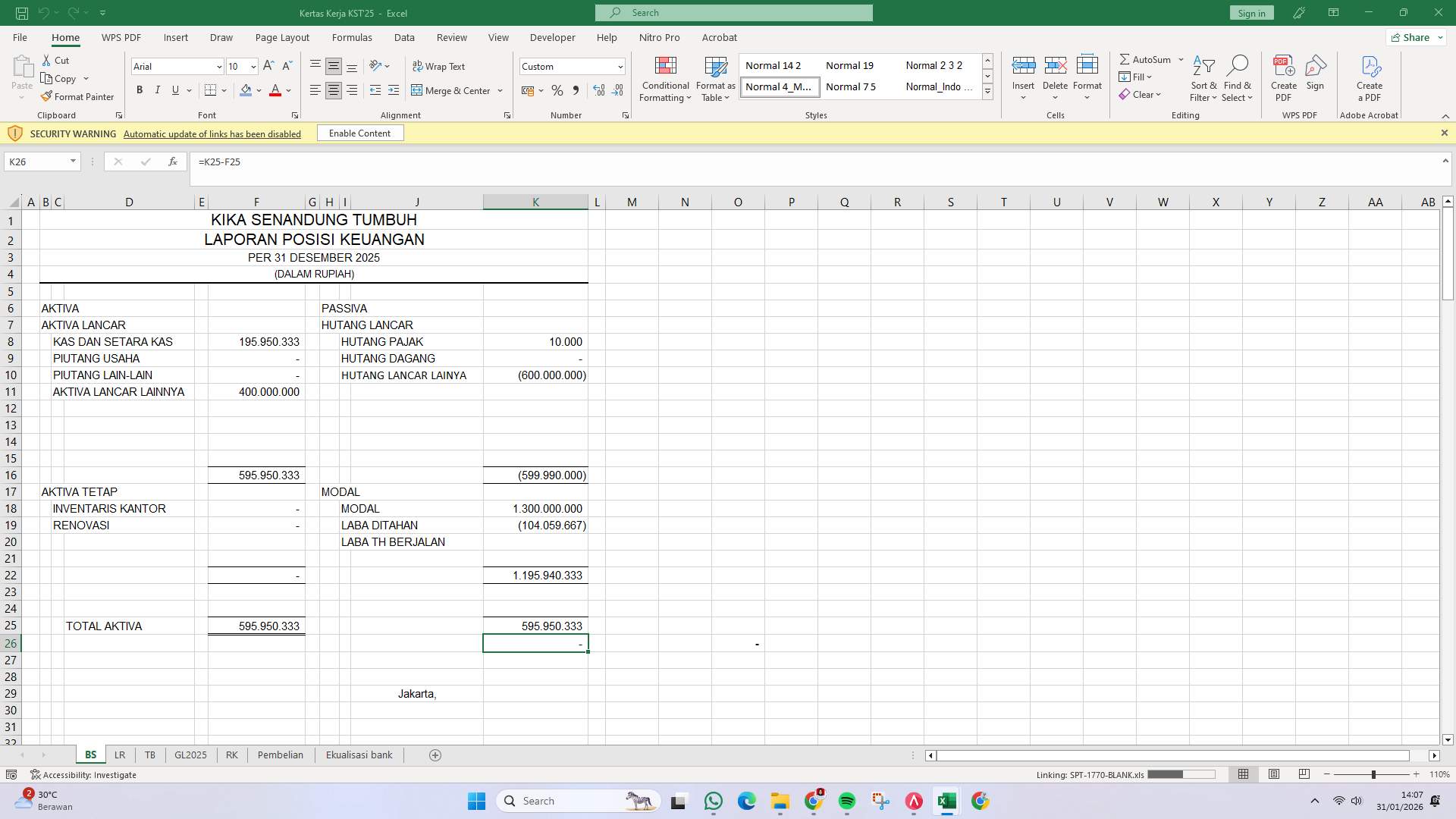Click Find & Select
The height and width of the screenshot is (819, 1456).
[x=1237, y=79]
